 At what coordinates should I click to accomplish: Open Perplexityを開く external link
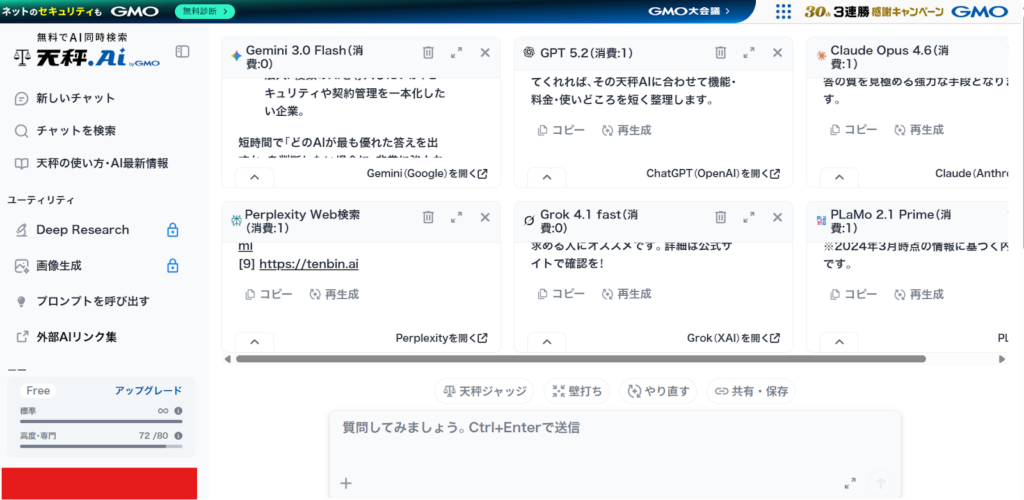441,338
